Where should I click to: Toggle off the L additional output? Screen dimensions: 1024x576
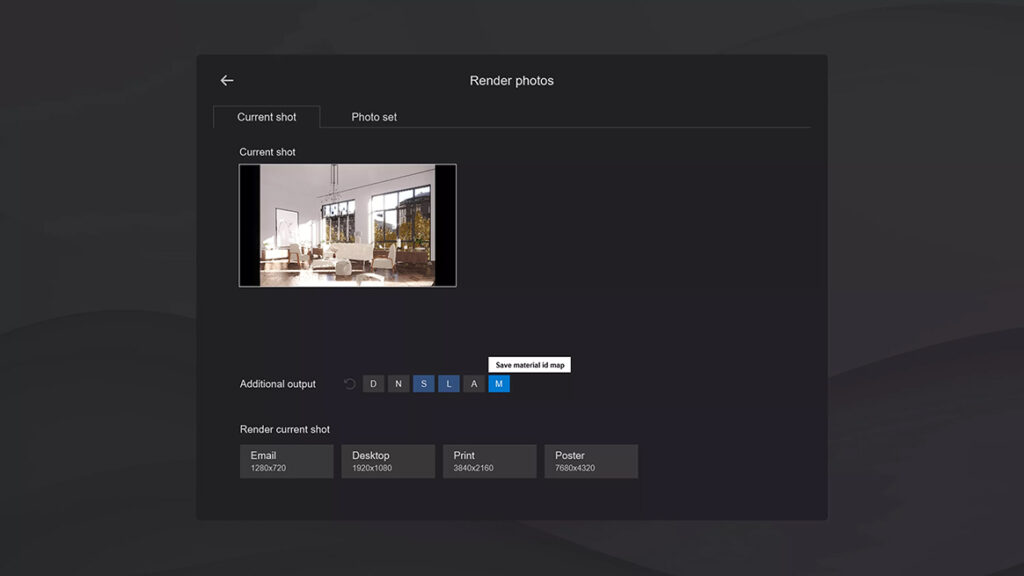tap(448, 383)
